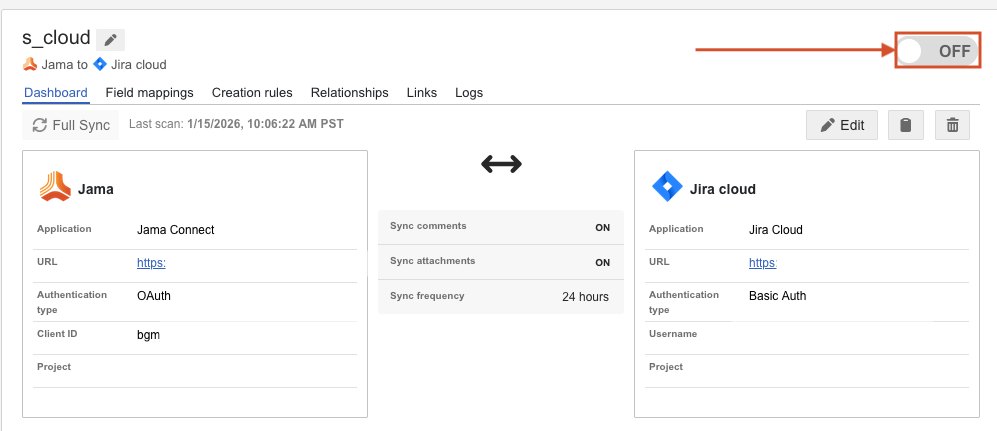The height and width of the screenshot is (431, 997).
Task: Go to the Creation rules tab
Action: 252,93
